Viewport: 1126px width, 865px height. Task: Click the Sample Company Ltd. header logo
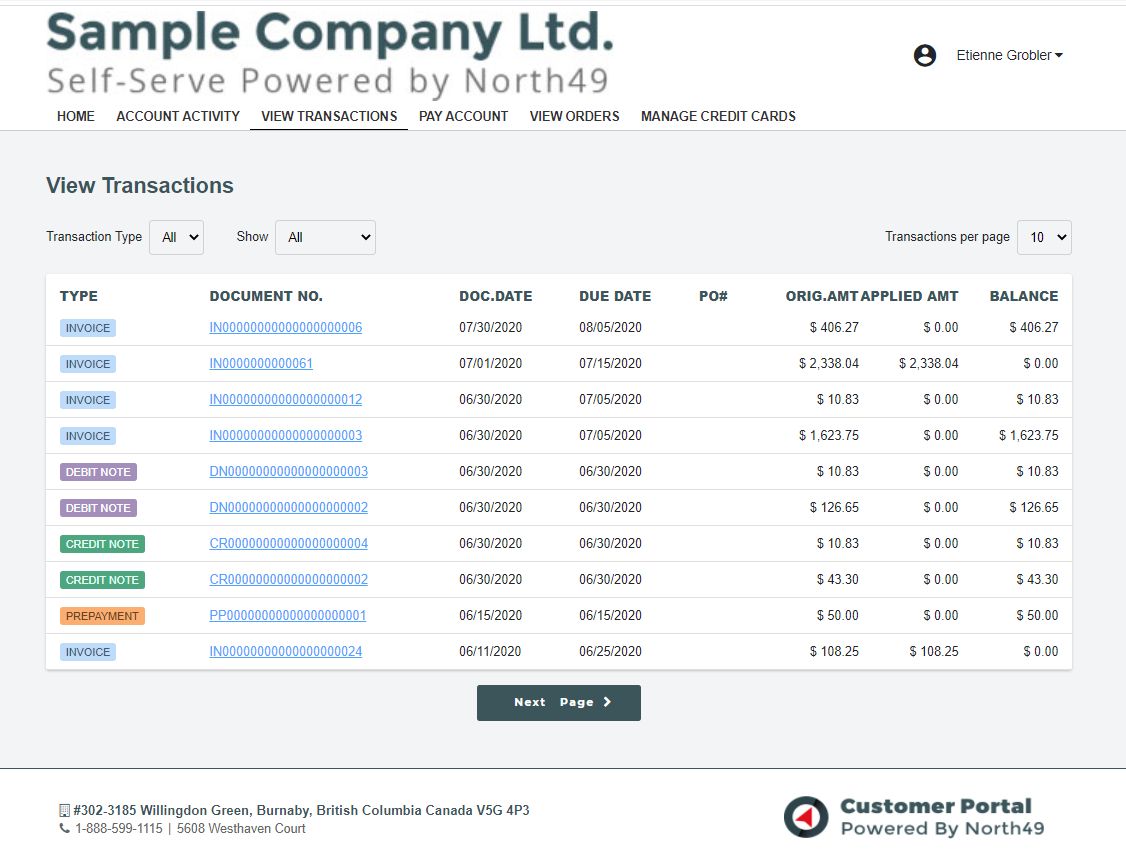(x=329, y=54)
